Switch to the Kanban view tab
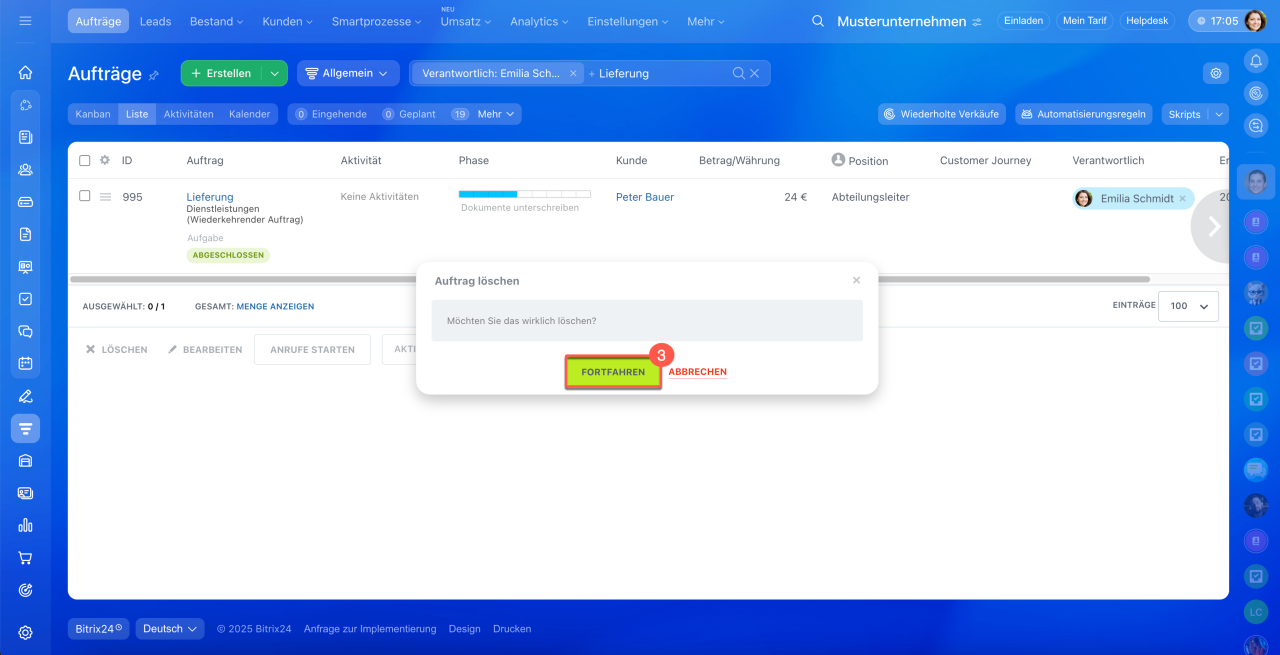The height and width of the screenshot is (655, 1280). [93, 114]
